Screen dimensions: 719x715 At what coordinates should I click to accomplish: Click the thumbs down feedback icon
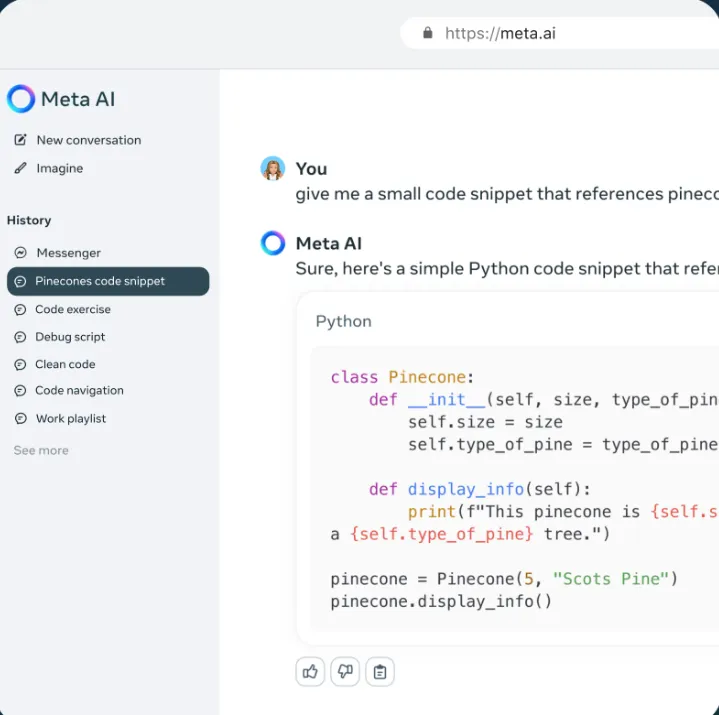(x=345, y=672)
